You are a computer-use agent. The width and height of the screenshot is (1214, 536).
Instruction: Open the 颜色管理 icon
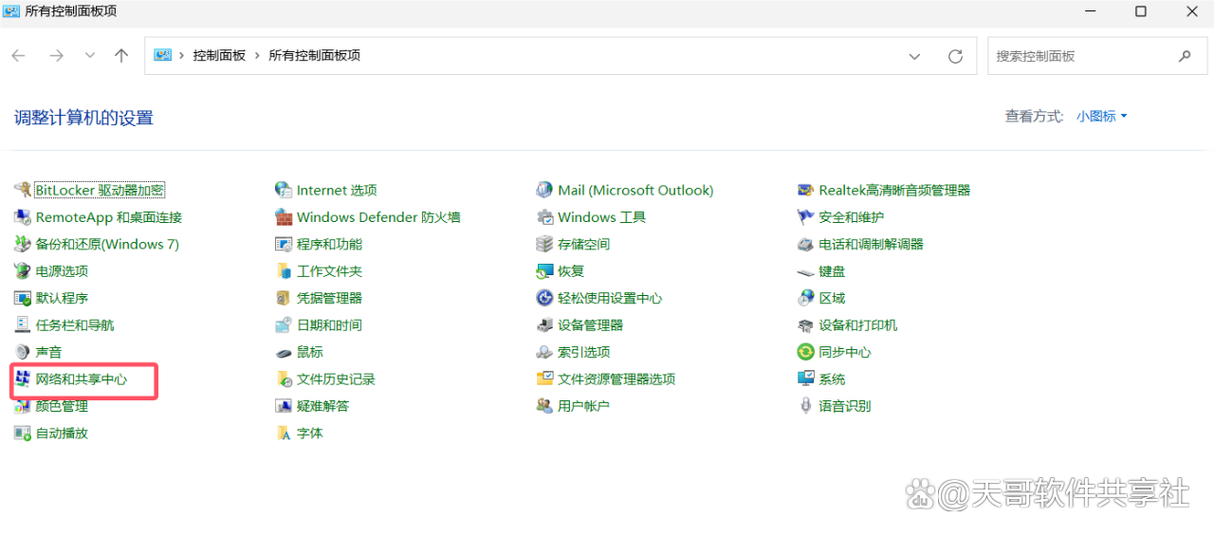point(22,406)
